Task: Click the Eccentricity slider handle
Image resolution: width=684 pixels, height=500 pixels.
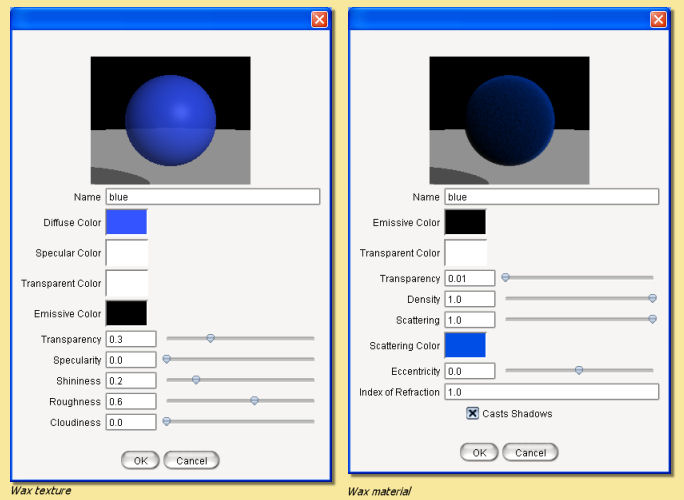Action: pos(579,370)
